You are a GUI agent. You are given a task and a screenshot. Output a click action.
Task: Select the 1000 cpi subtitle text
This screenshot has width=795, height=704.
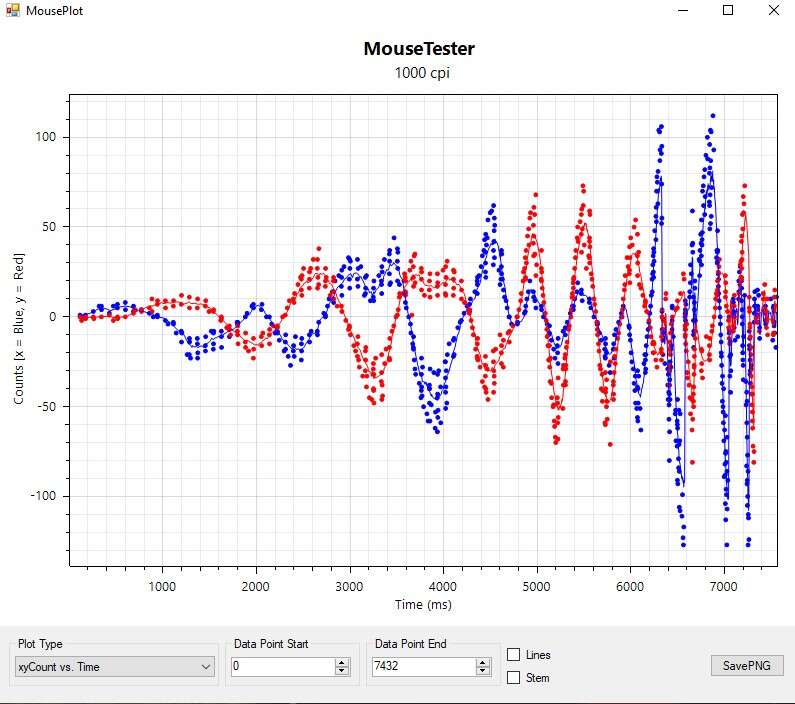[x=418, y=73]
